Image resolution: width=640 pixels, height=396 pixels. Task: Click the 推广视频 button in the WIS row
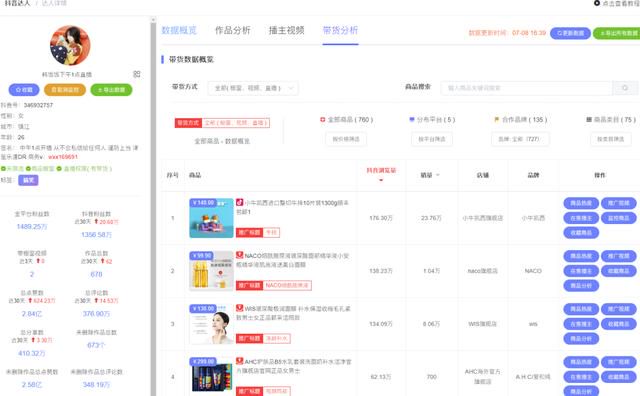coord(619,309)
